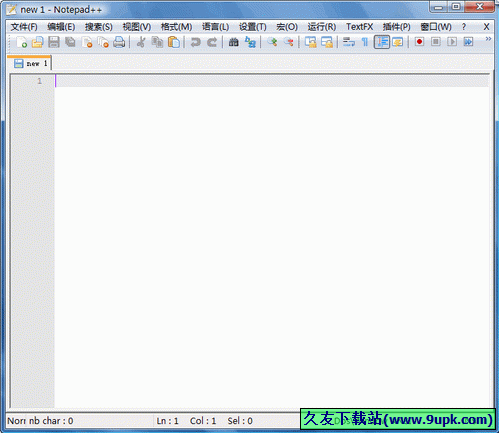Viewport: 499px width, 433px height.
Task: Open the 搜索(S) menu
Action: click(99, 27)
